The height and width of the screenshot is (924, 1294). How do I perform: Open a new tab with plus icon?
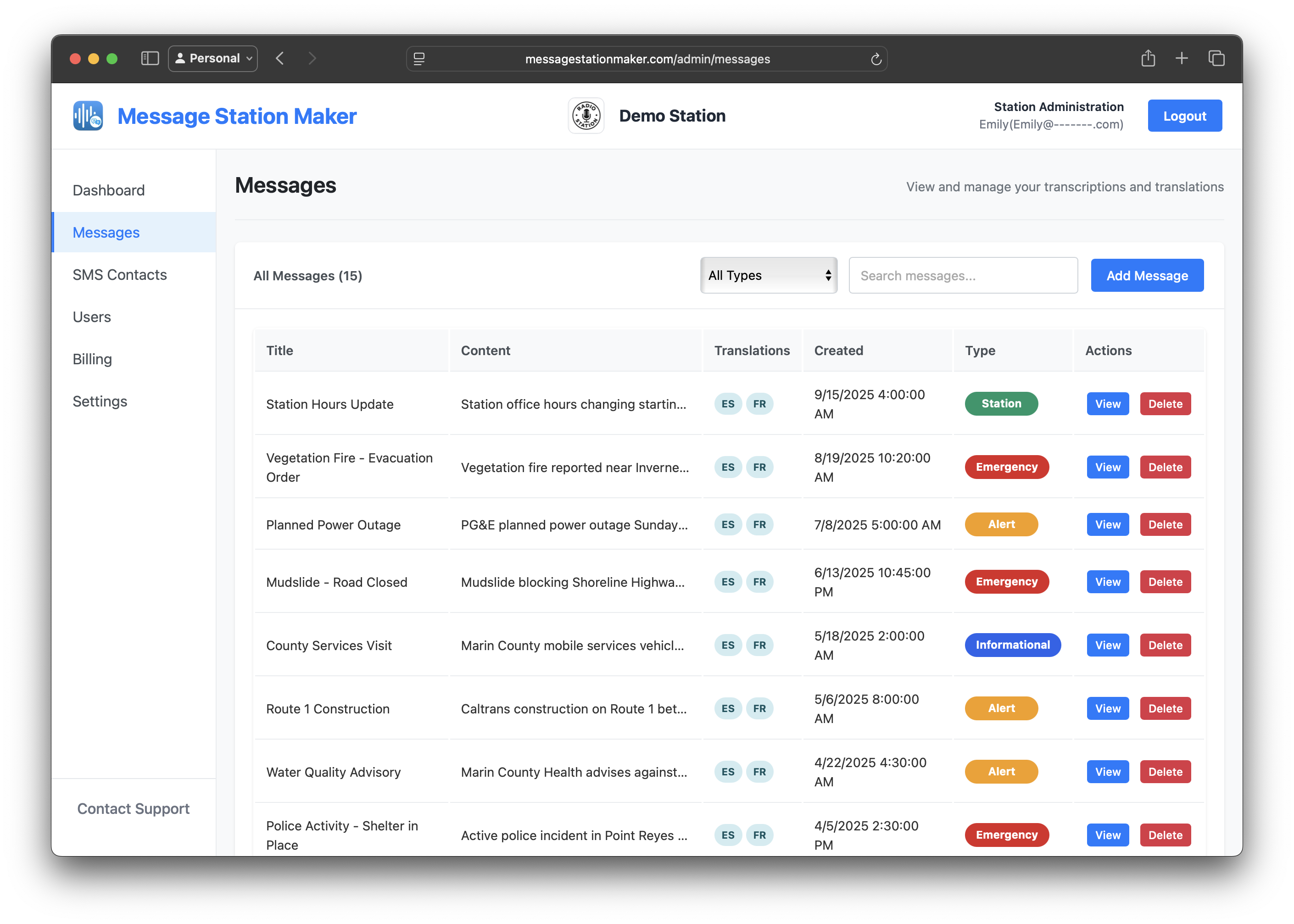1181,58
